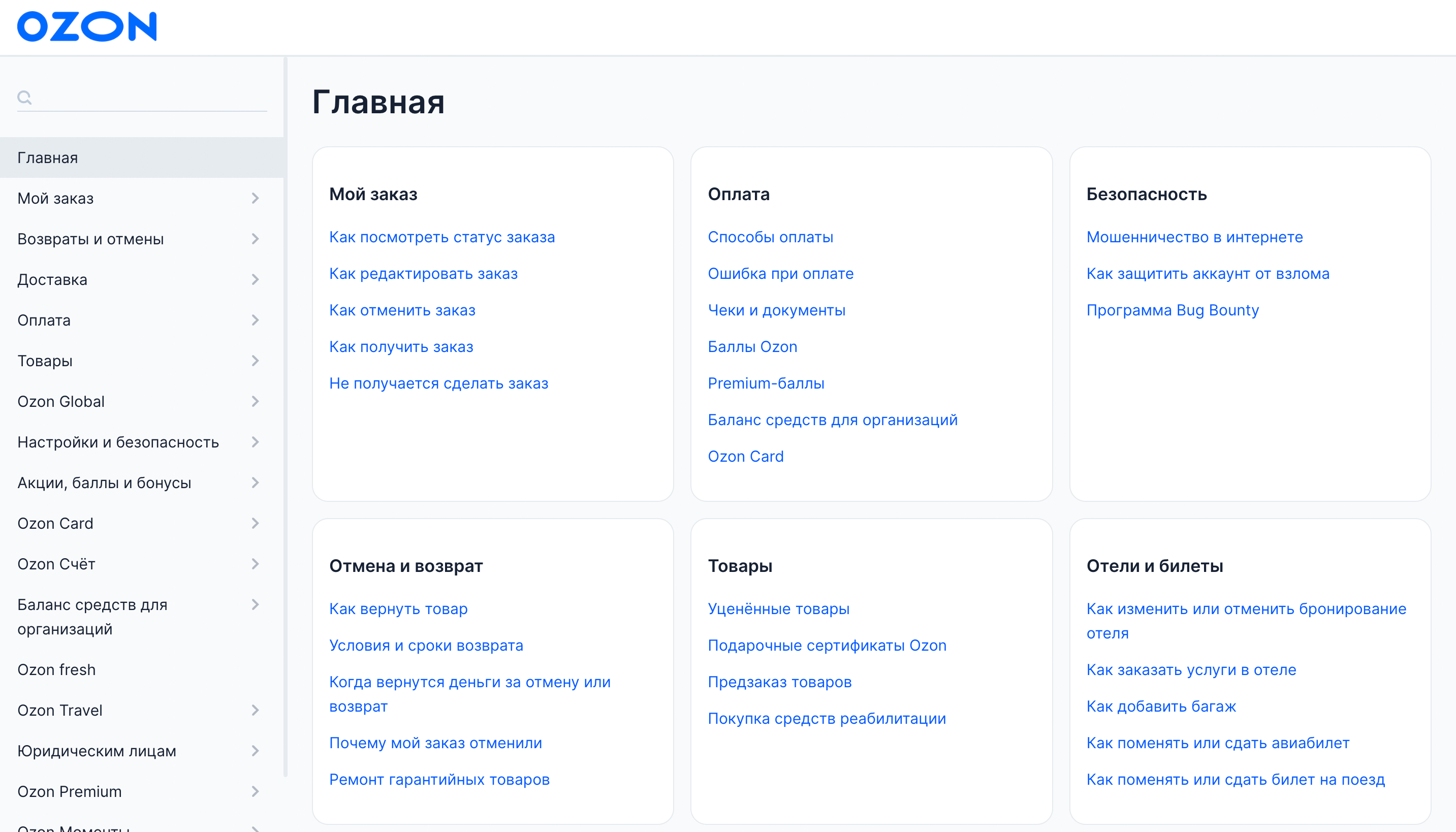The image size is (1456, 832).
Task: Open link Как добавить багаж
Action: pyautogui.click(x=1161, y=707)
